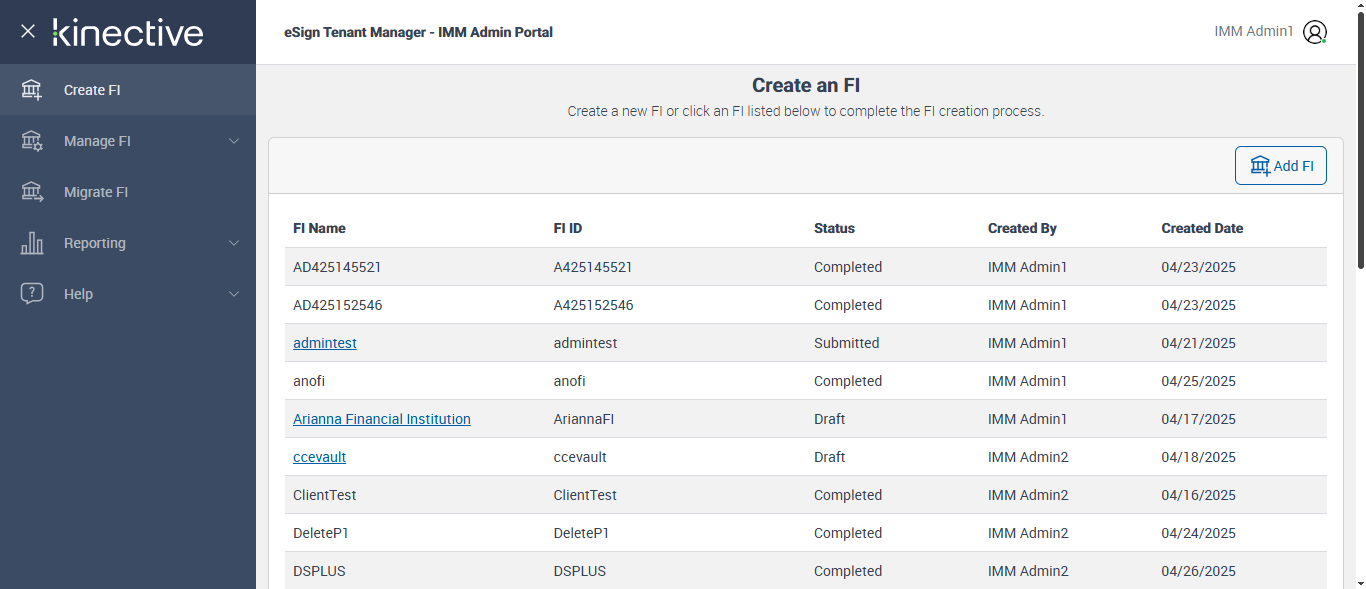Click the Migrate FI arrow-bank icon
This screenshot has width=1366, height=589.
[x=32, y=192]
